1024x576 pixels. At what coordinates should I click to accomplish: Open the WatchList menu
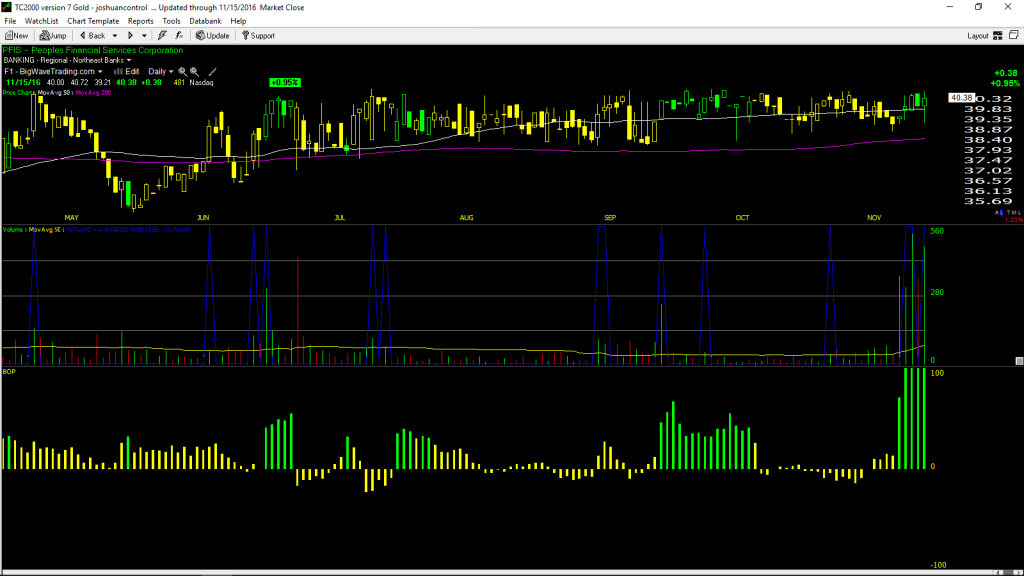(x=41, y=21)
